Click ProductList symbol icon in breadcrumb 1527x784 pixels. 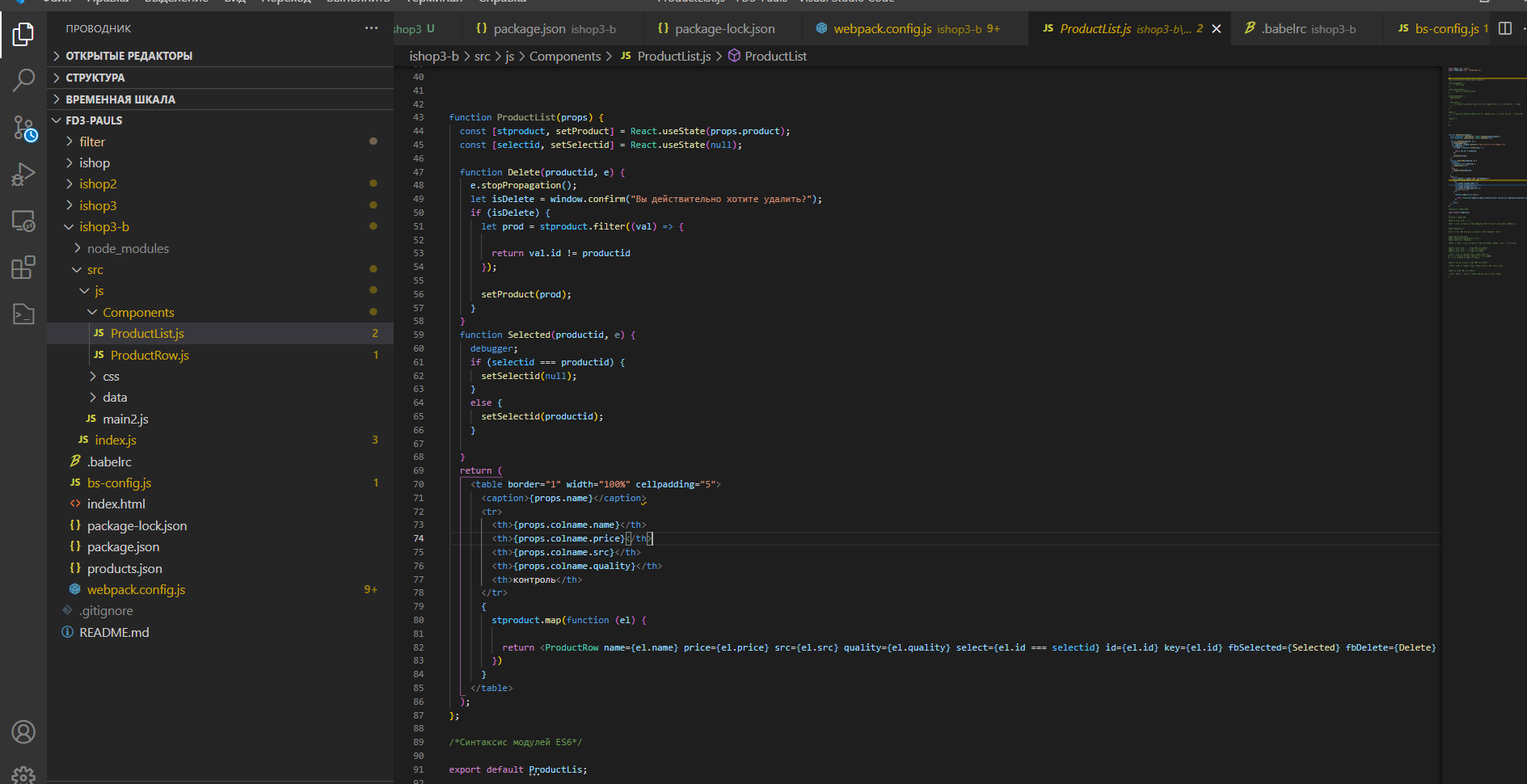[734, 56]
